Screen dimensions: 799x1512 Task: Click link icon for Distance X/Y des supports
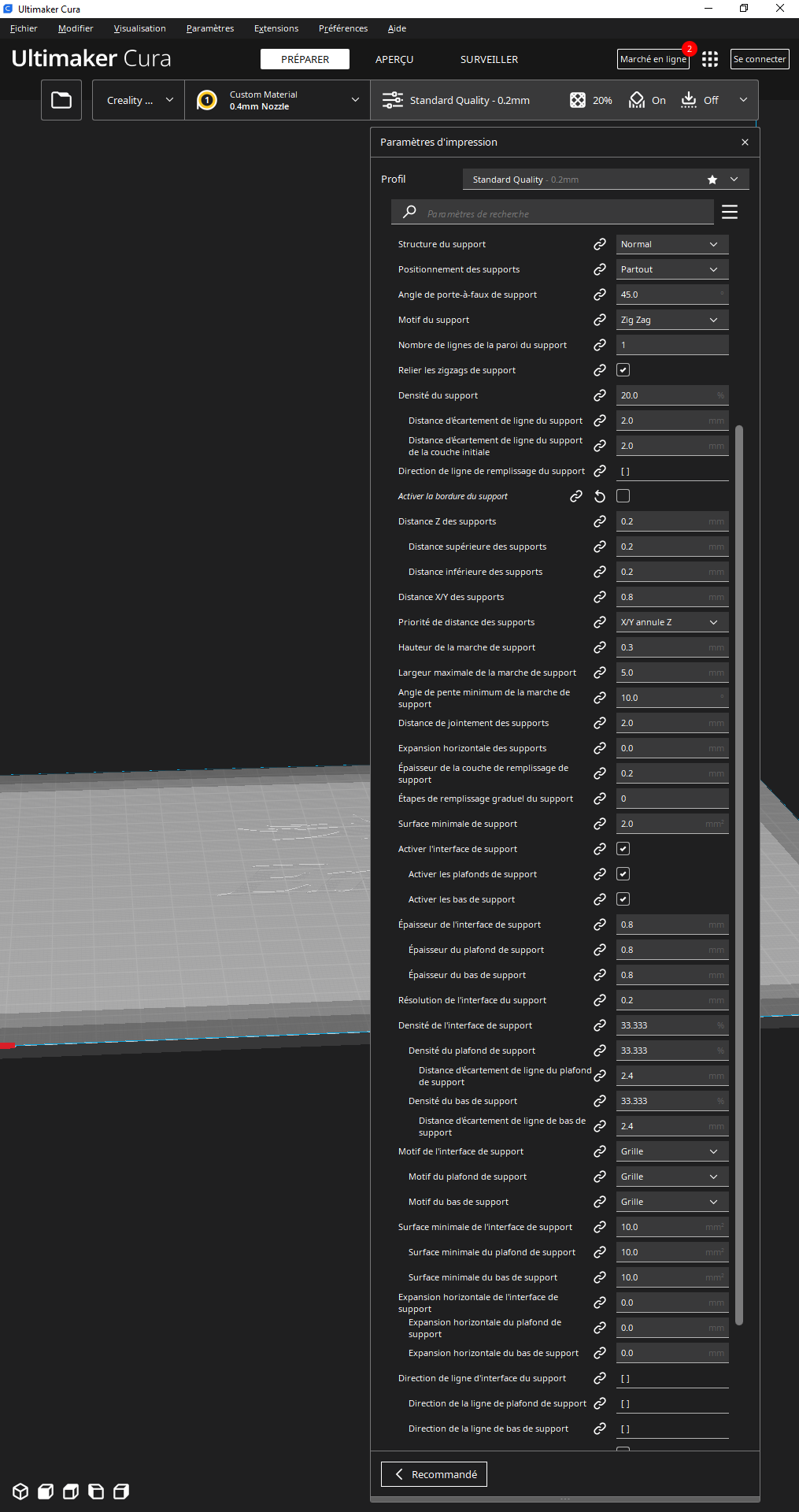pos(600,597)
